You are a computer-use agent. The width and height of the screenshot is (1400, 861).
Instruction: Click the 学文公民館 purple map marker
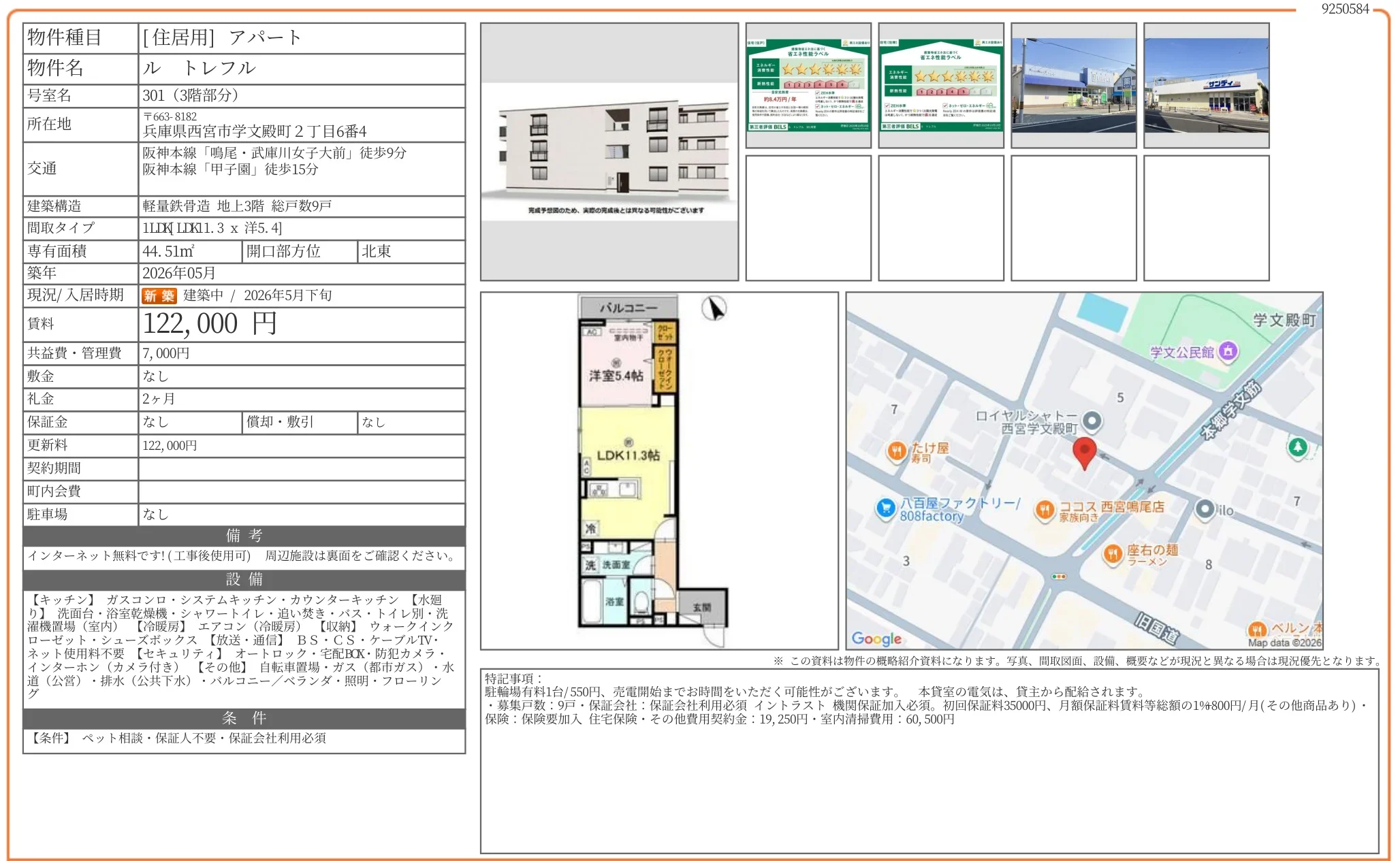pyautogui.click(x=1228, y=351)
